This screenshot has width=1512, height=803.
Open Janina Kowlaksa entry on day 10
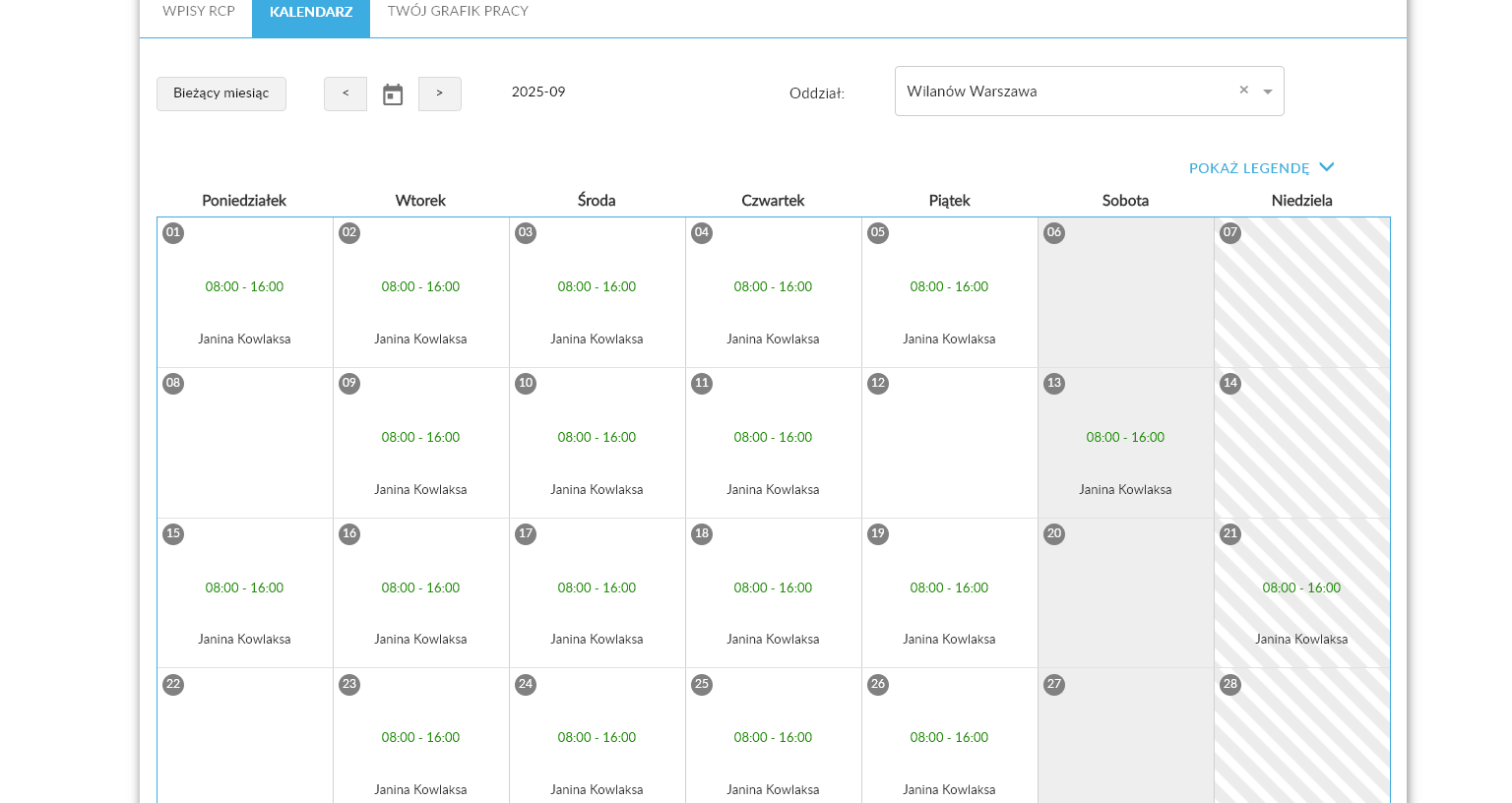click(597, 490)
